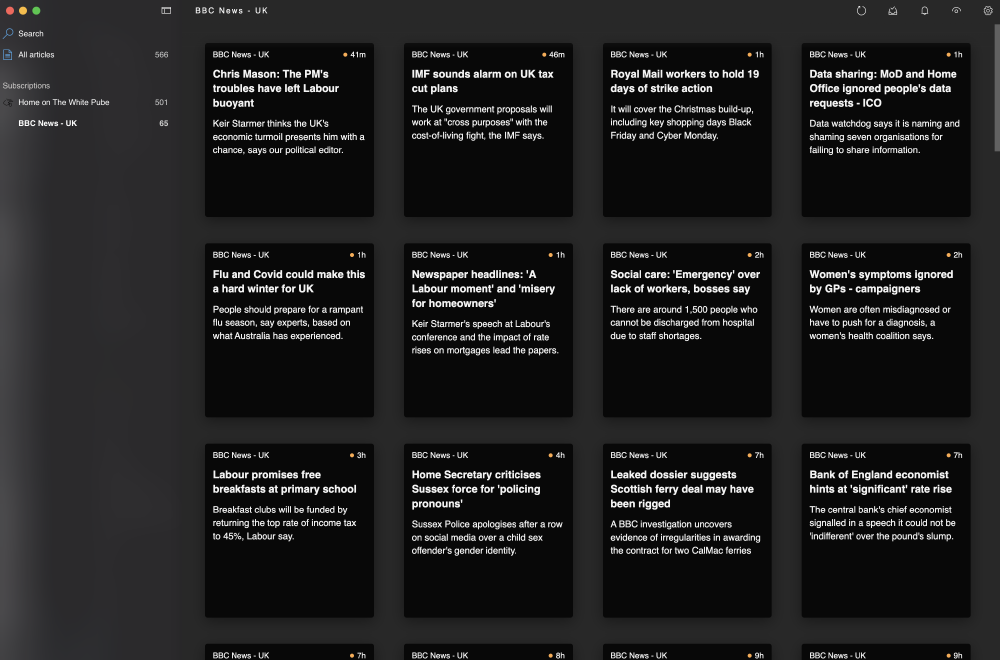Open notifications via the bell icon
The width and height of the screenshot is (1000, 660).
pos(924,10)
